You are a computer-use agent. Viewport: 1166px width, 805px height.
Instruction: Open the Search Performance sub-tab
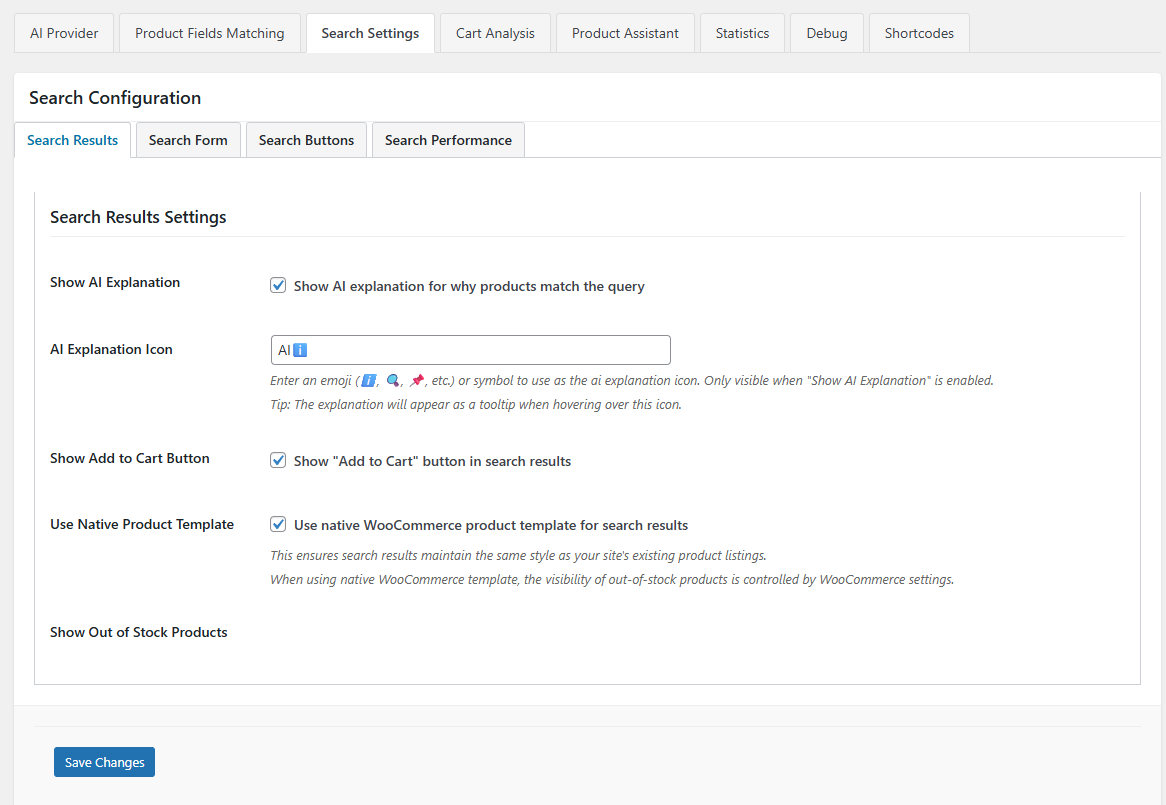(x=448, y=140)
